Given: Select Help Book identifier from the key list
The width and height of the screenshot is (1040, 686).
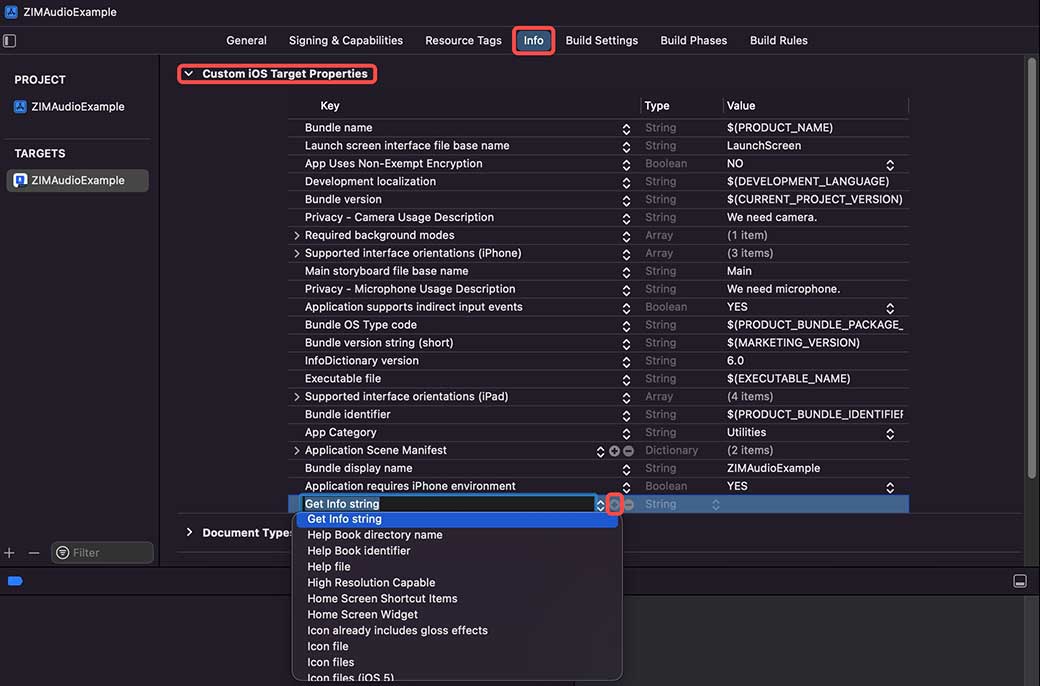Looking at the screenshot, I should tap(360, 550).
